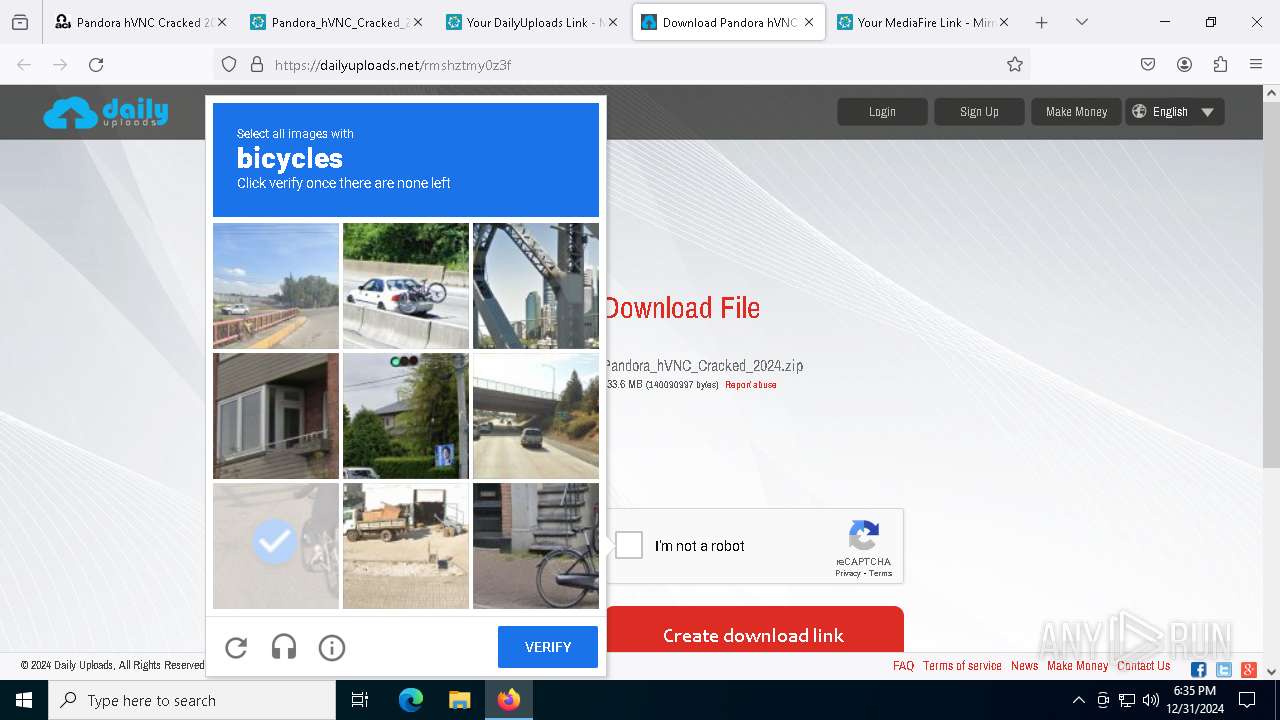This screenshot has height=720, width=1280.
Task: Show hidden system tray icons
Action: pos(1078,700)
